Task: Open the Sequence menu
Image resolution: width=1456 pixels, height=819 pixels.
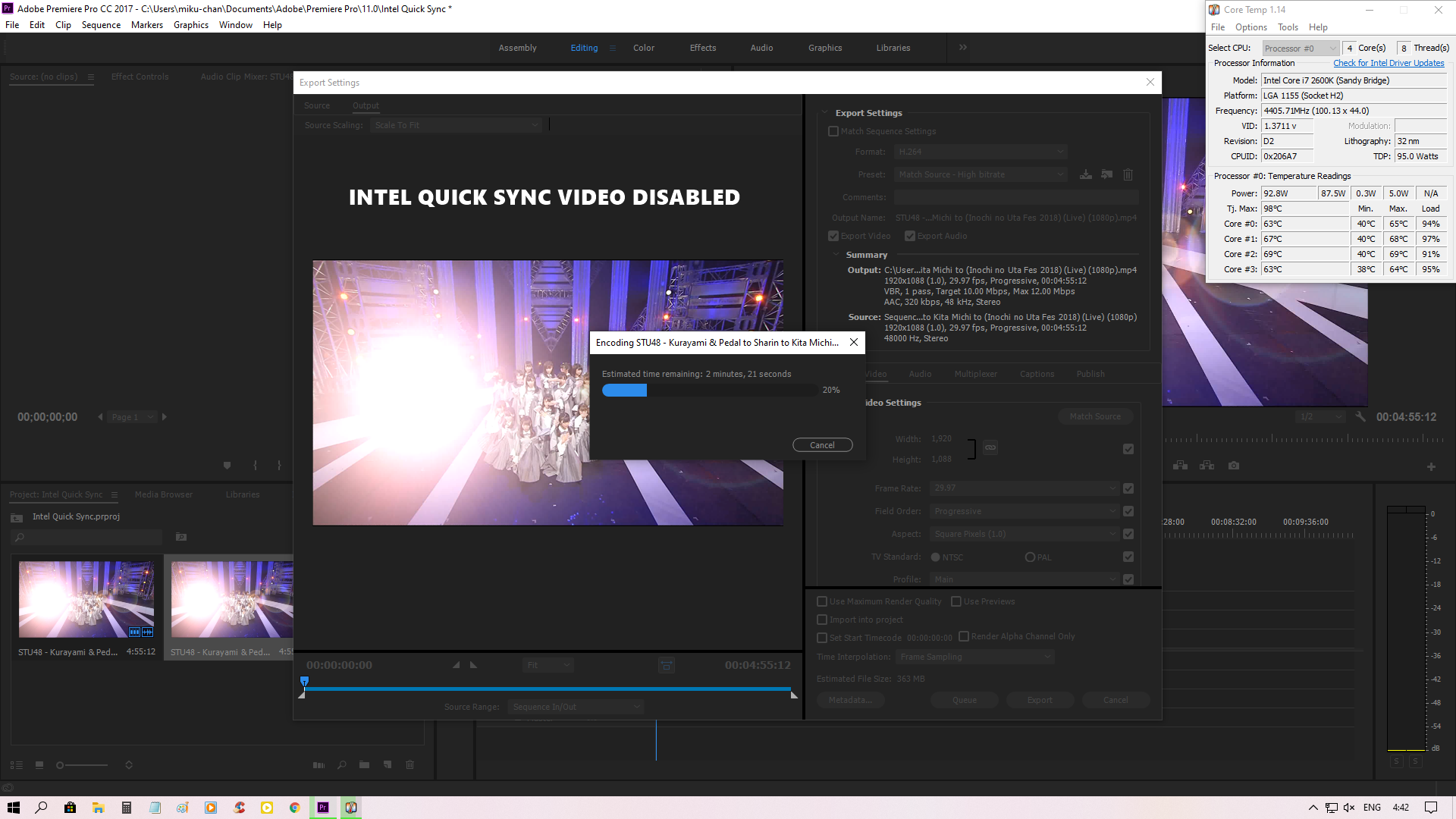Action: pyautogui.click(x=101, y=25)
